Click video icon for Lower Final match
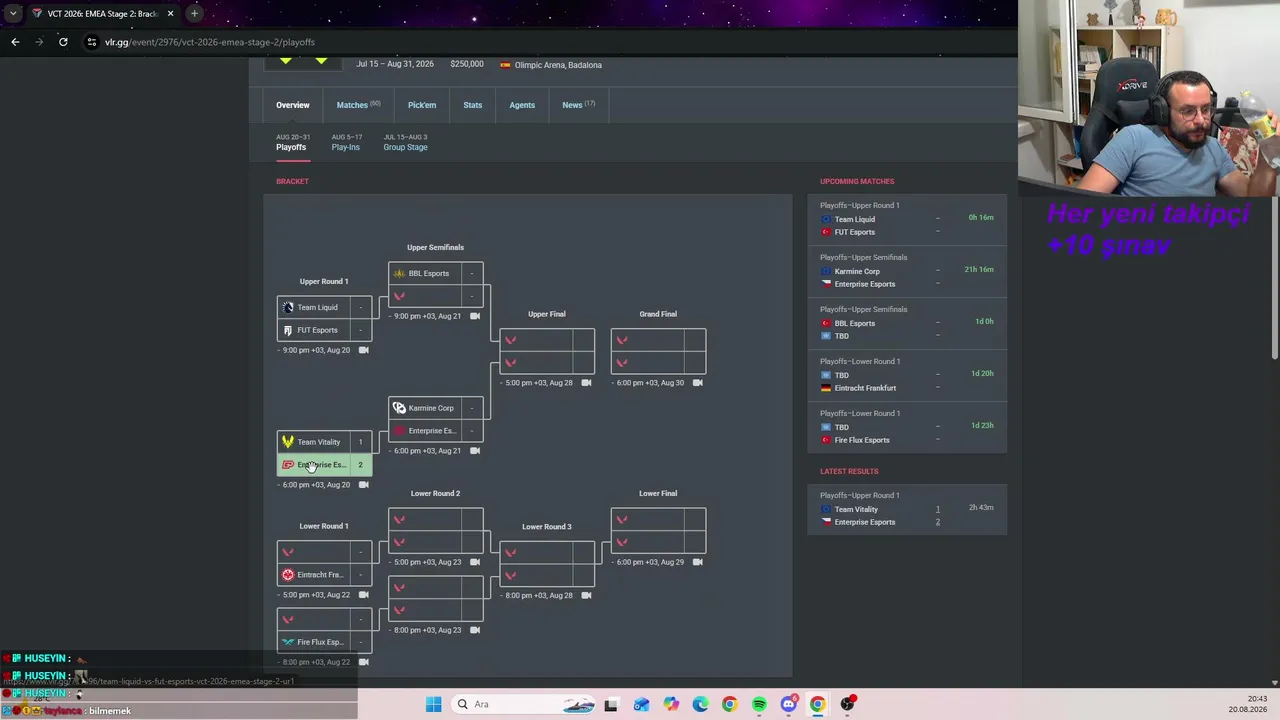The height and width of the screenshot is (720, 1280). [697, 562]
